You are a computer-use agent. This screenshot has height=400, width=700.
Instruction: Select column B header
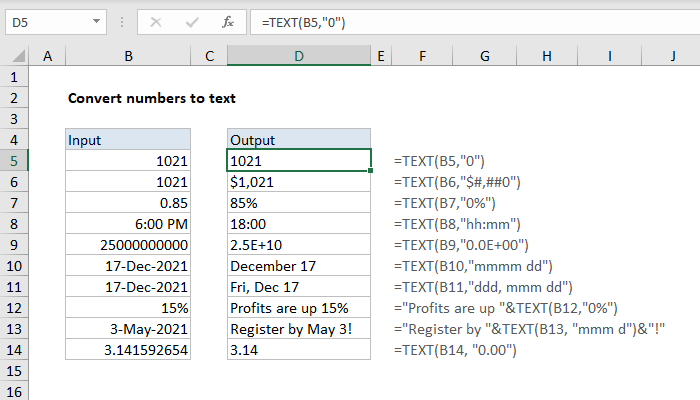coord(128,59)
